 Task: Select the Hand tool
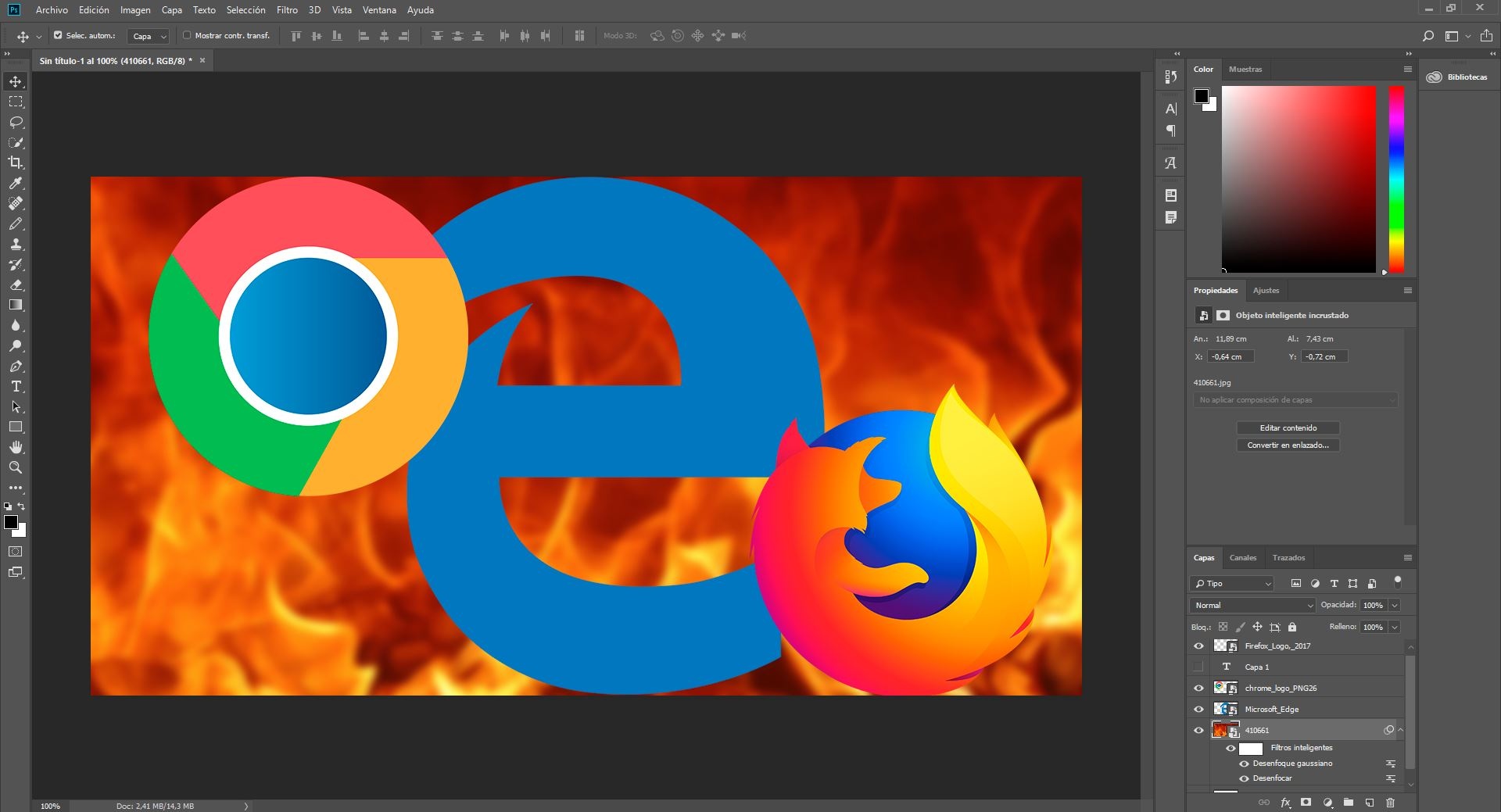pyautogui.click(x=16, y=447)
